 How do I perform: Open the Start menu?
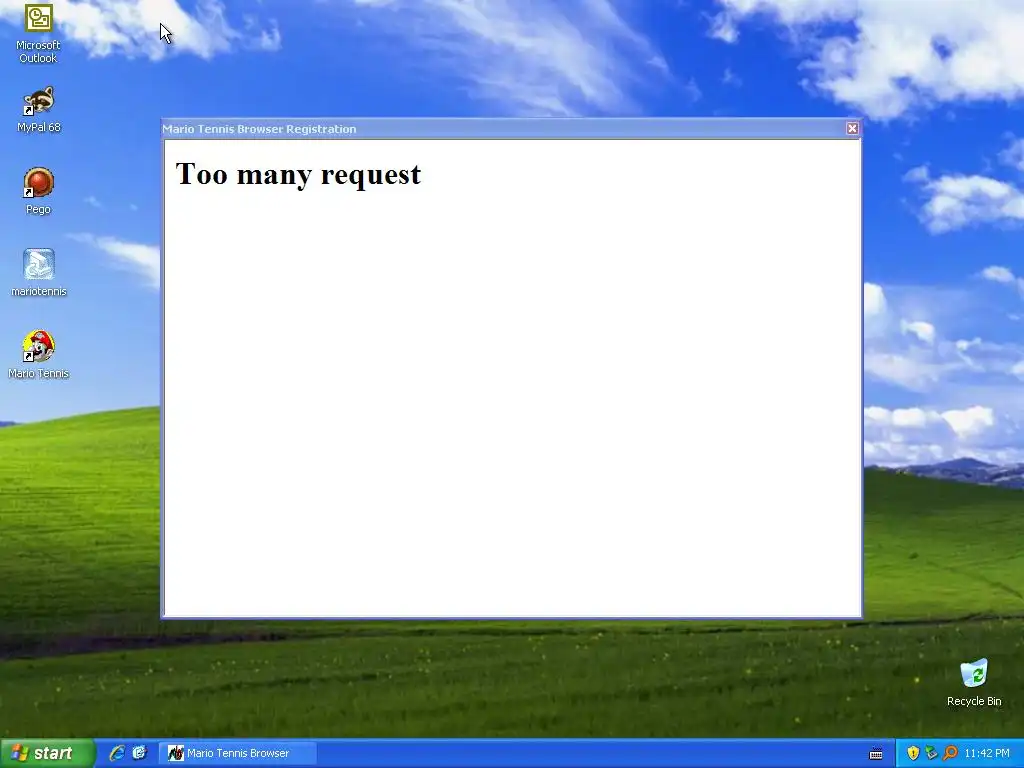pyautogui.click(x=47, y=753)
